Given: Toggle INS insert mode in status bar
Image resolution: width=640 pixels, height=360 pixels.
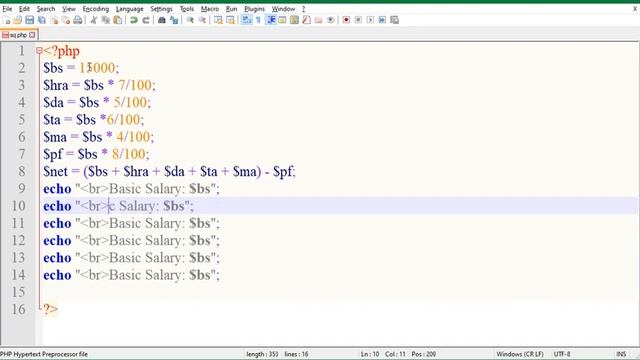Looking at the screenshot, I should click(621, 354).
